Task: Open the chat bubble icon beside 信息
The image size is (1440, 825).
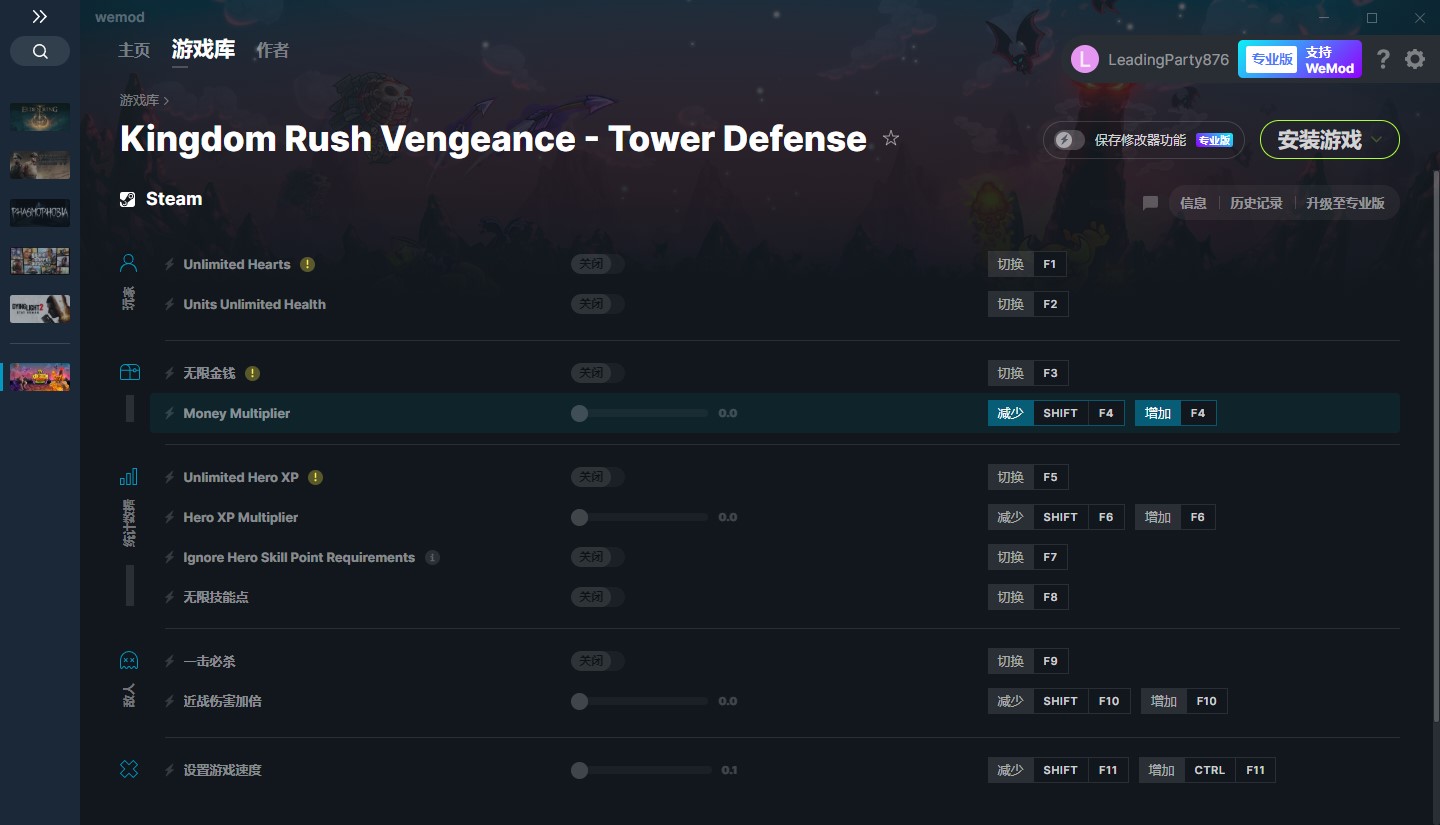Action: (x=1150, y=203)
